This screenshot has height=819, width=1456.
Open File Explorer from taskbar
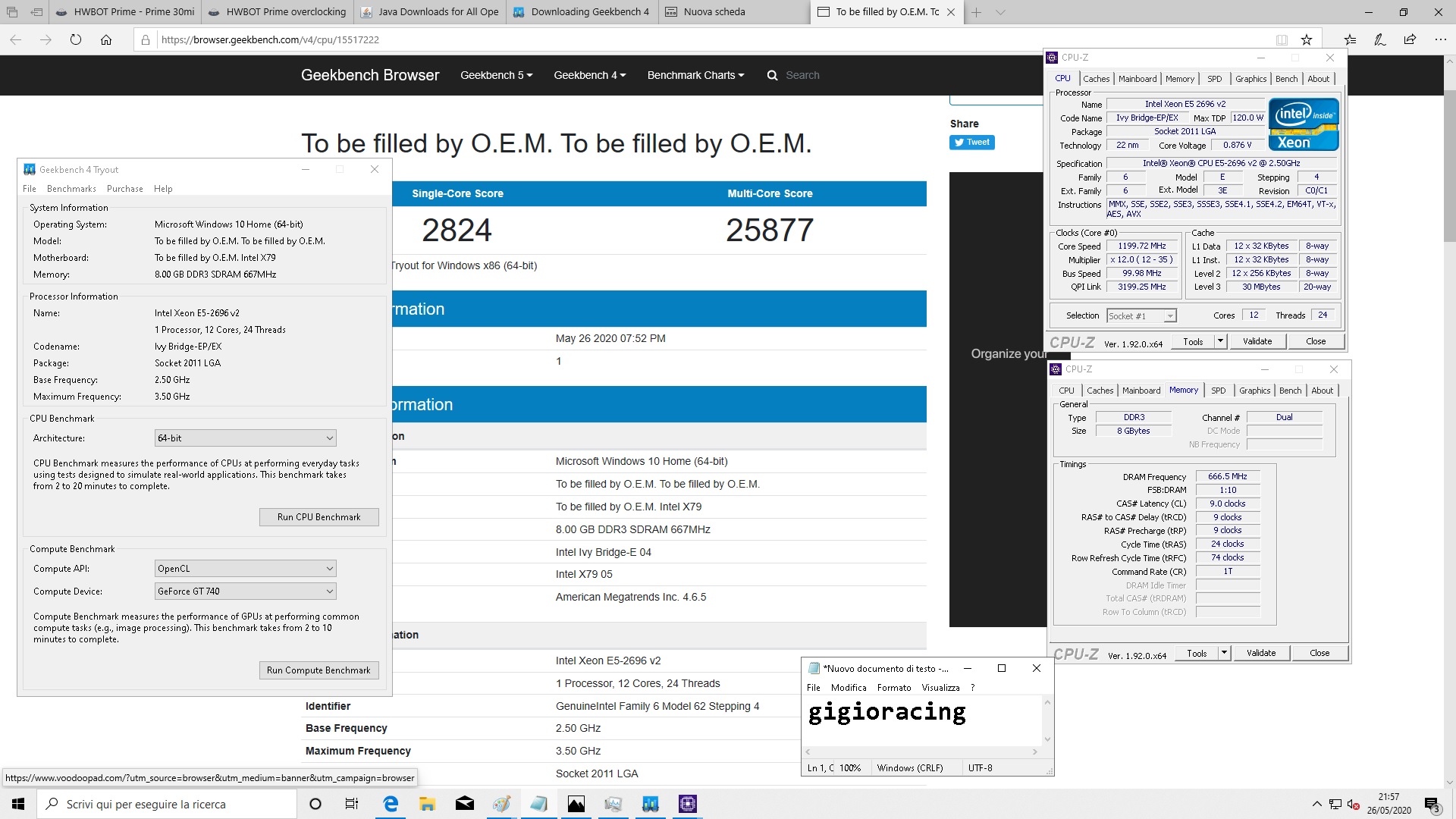(x=428, y=804)
